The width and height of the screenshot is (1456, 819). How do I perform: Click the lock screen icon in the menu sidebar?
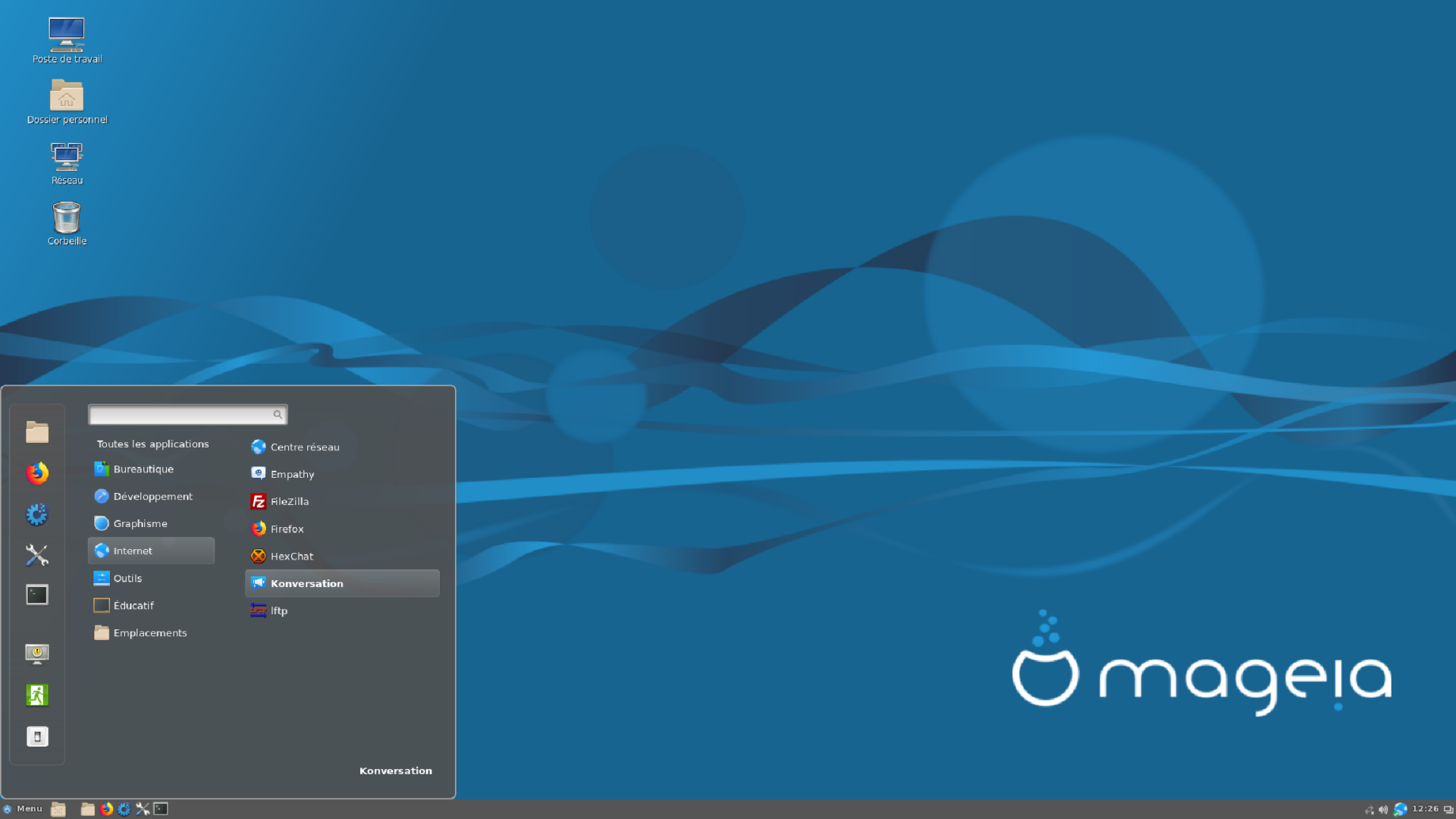37,654
